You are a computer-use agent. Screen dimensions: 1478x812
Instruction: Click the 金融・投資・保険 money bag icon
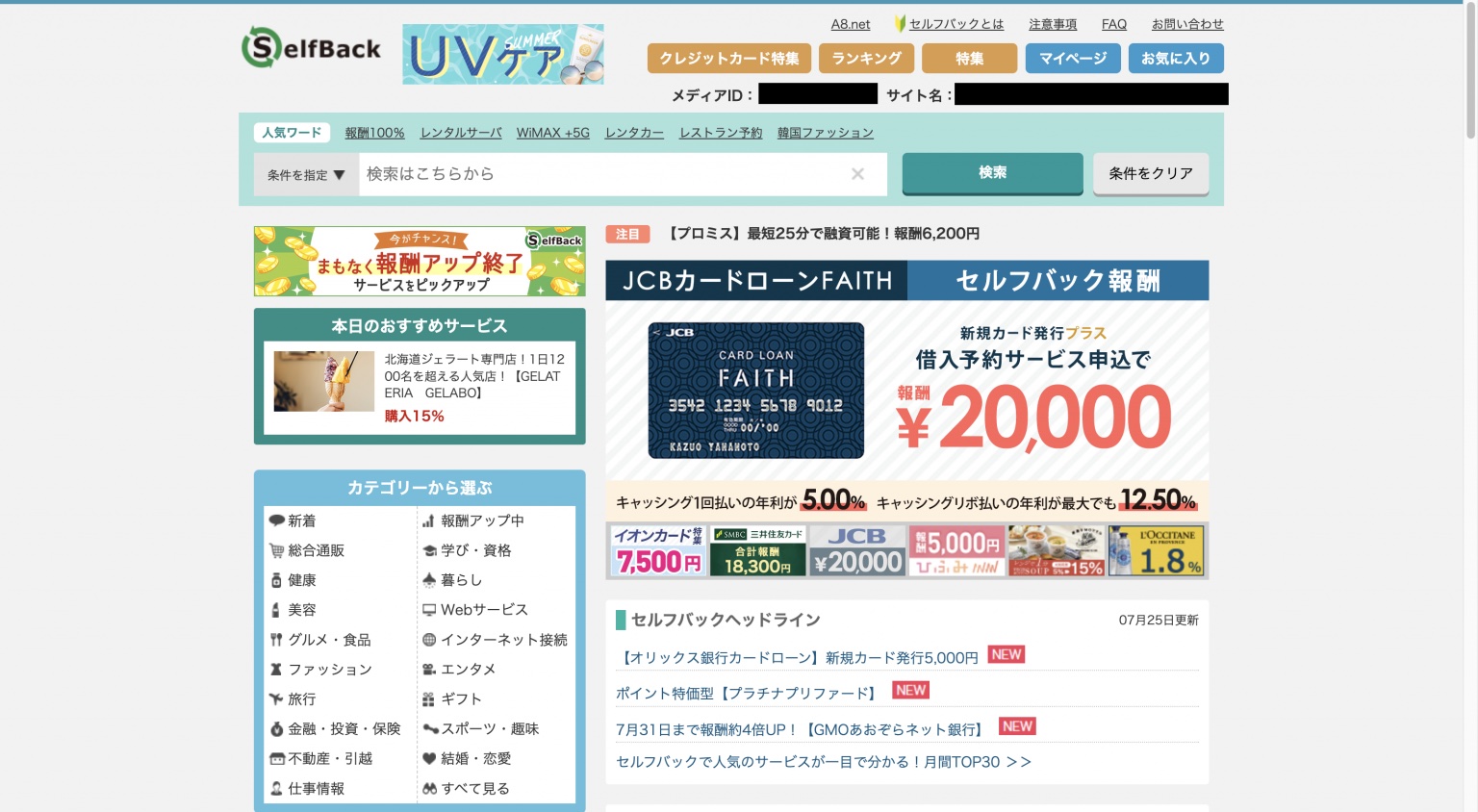276,729
